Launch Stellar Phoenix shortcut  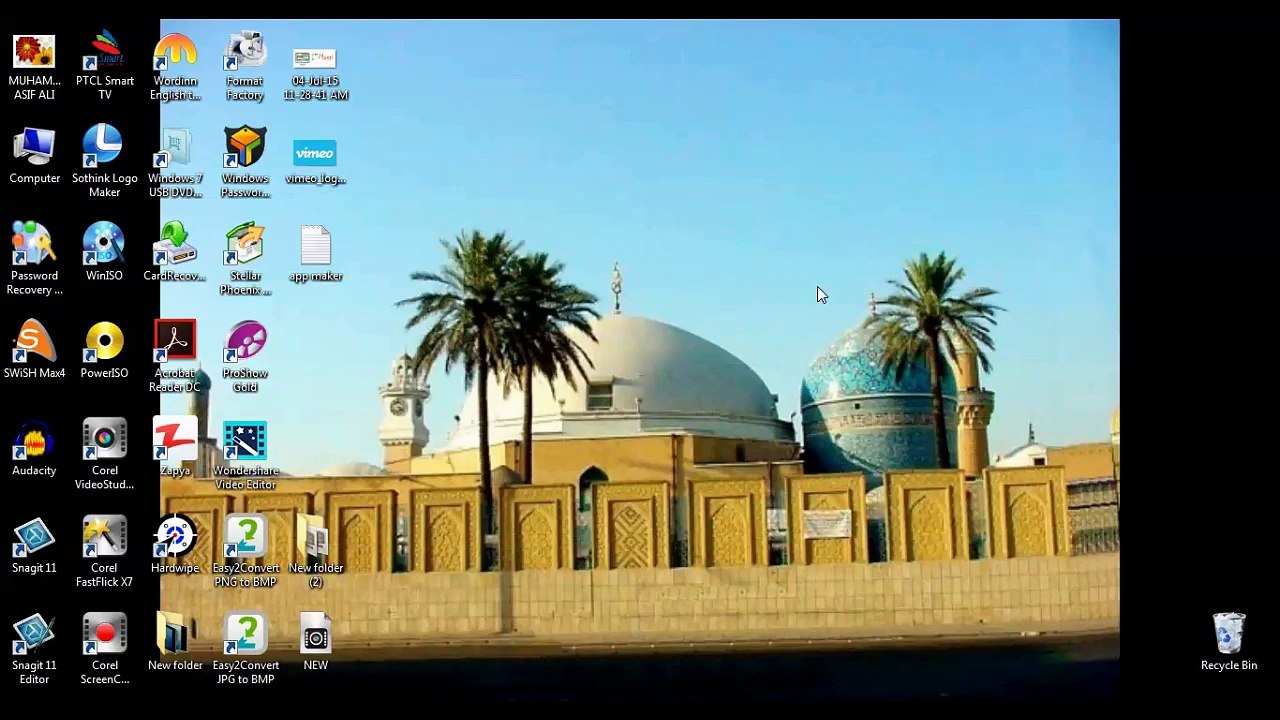pos(245,259)
